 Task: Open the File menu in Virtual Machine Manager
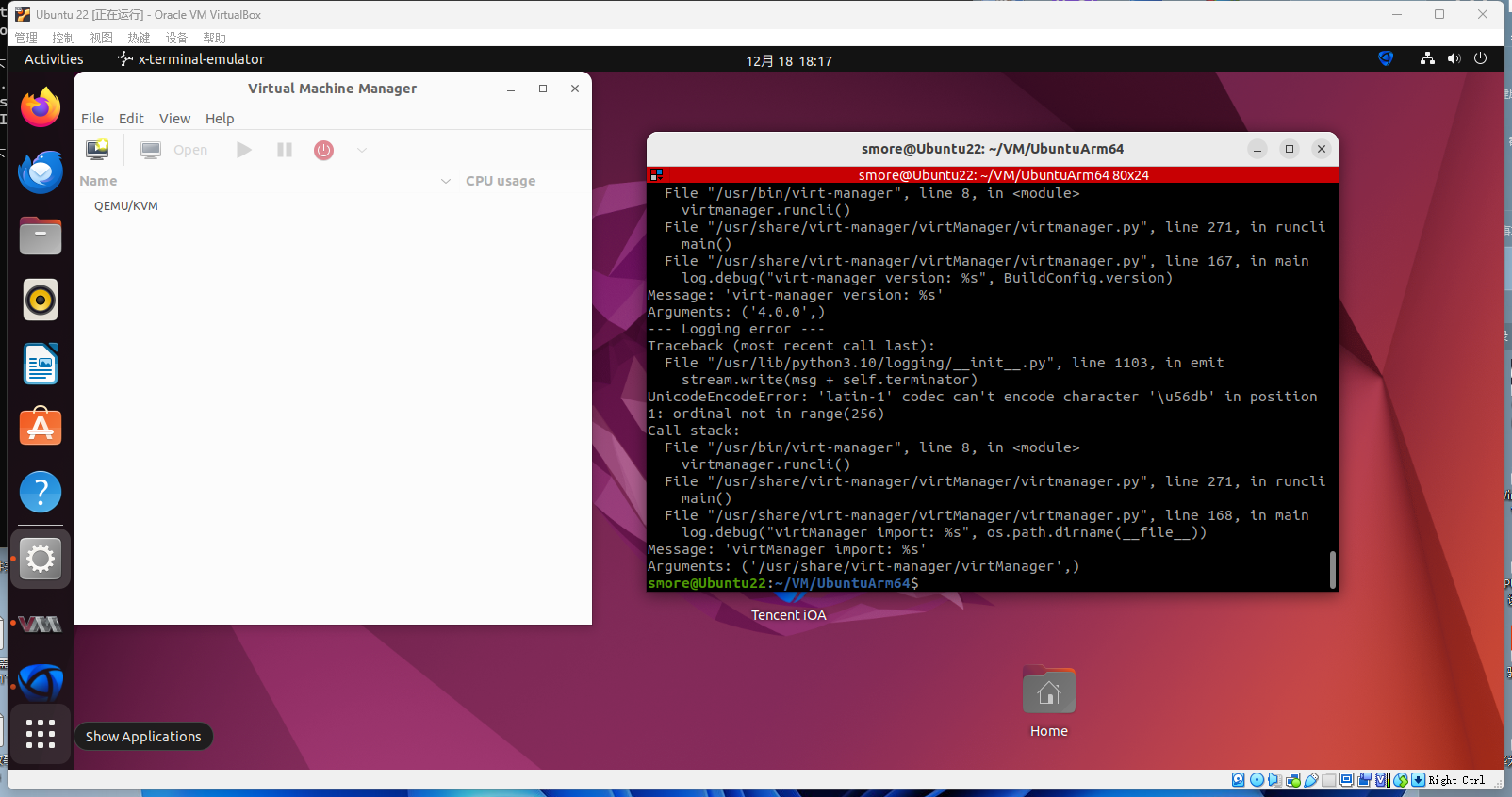(92, 119)
